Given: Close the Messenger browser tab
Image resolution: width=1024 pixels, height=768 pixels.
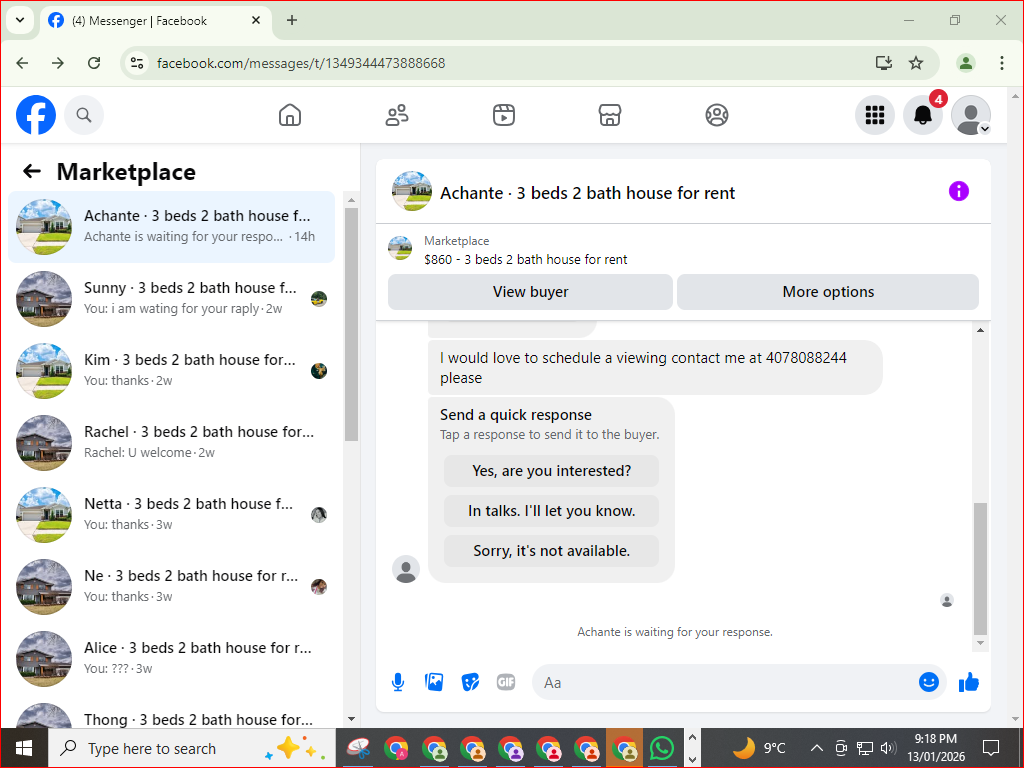Looking at the screenshot, I should point(256,21).
